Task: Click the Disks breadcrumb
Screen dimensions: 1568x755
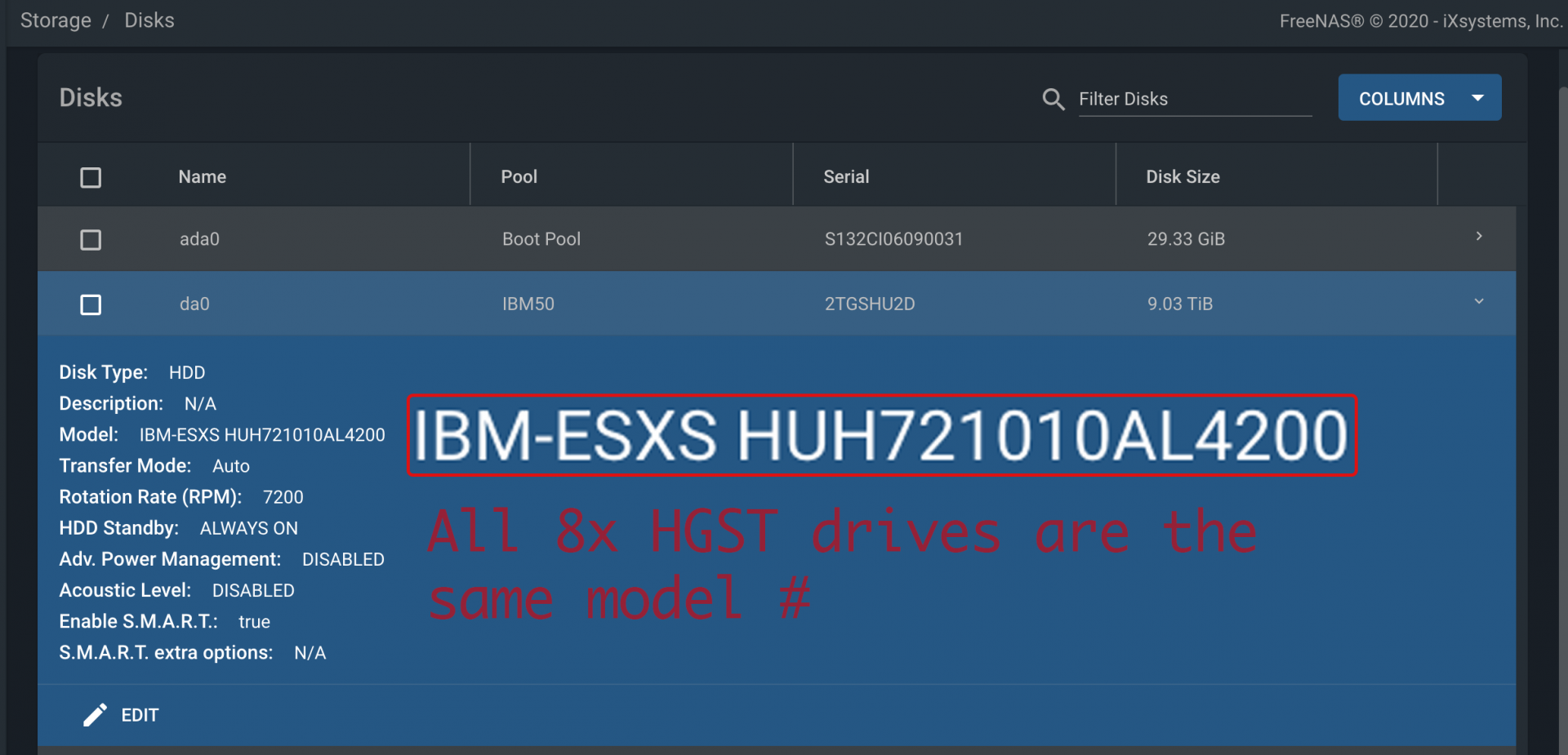Action: coord(149,20)
